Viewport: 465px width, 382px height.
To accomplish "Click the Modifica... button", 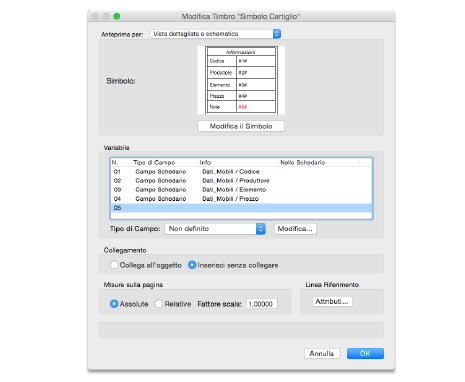I will pos(295,229).
